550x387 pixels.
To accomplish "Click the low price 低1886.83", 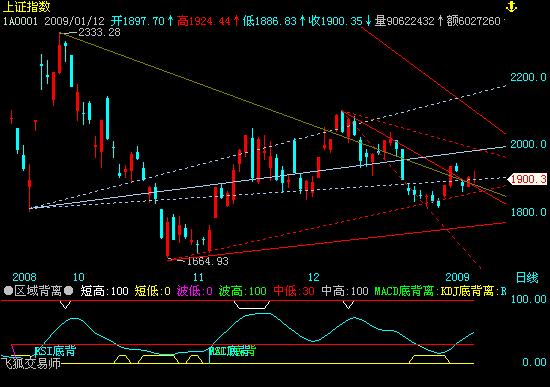I will coord(269,21).
